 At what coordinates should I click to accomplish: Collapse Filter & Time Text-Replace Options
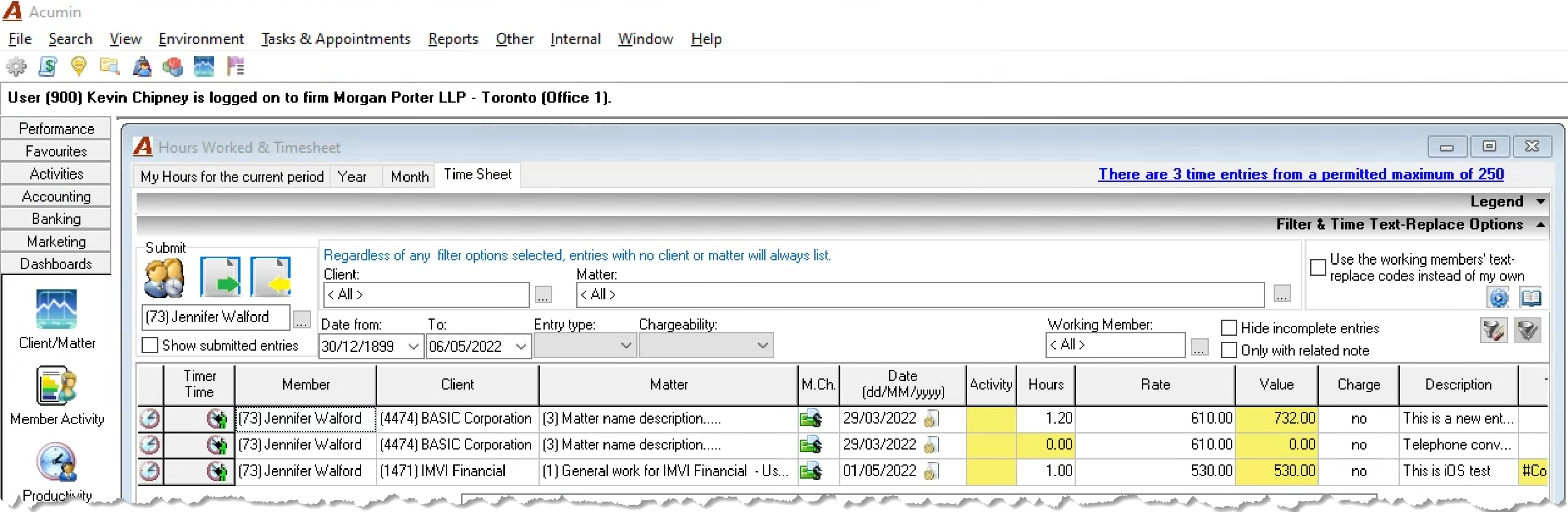click(x=1541, y=224)
